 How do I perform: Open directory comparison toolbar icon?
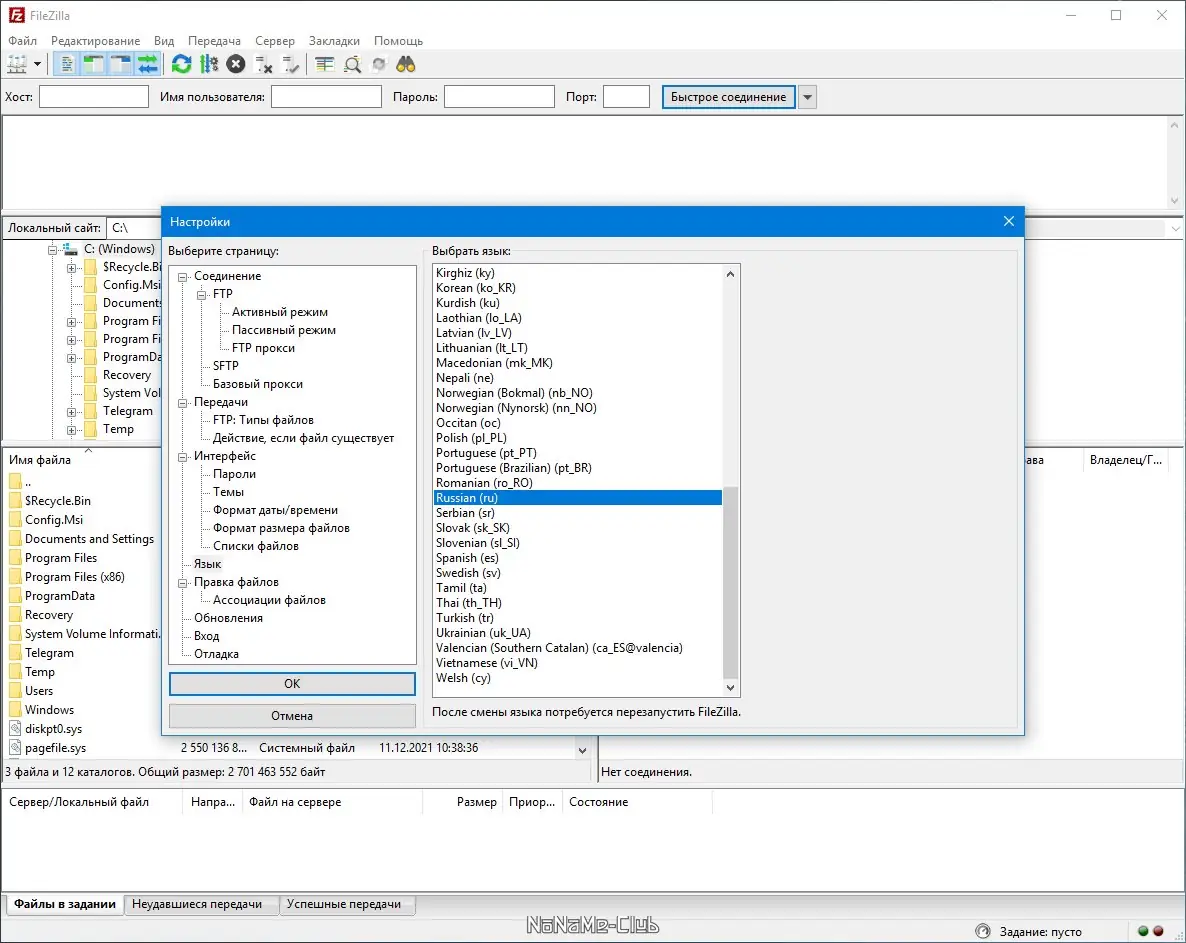(x=352, y=65)
